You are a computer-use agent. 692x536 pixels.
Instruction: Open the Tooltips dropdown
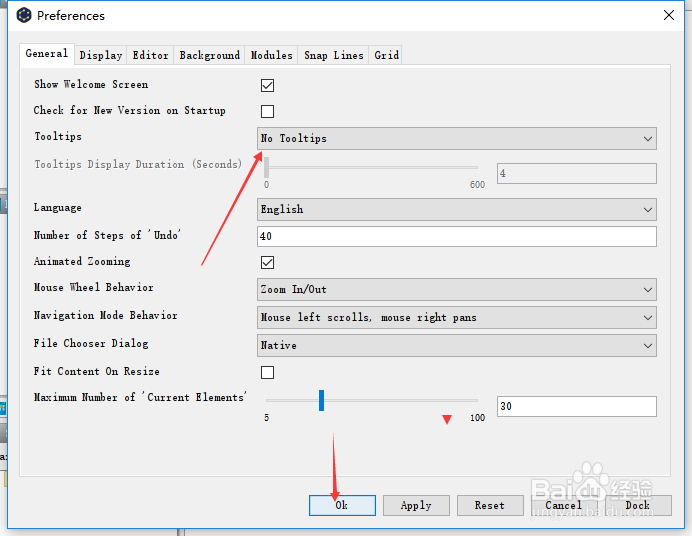coord(457,139)
